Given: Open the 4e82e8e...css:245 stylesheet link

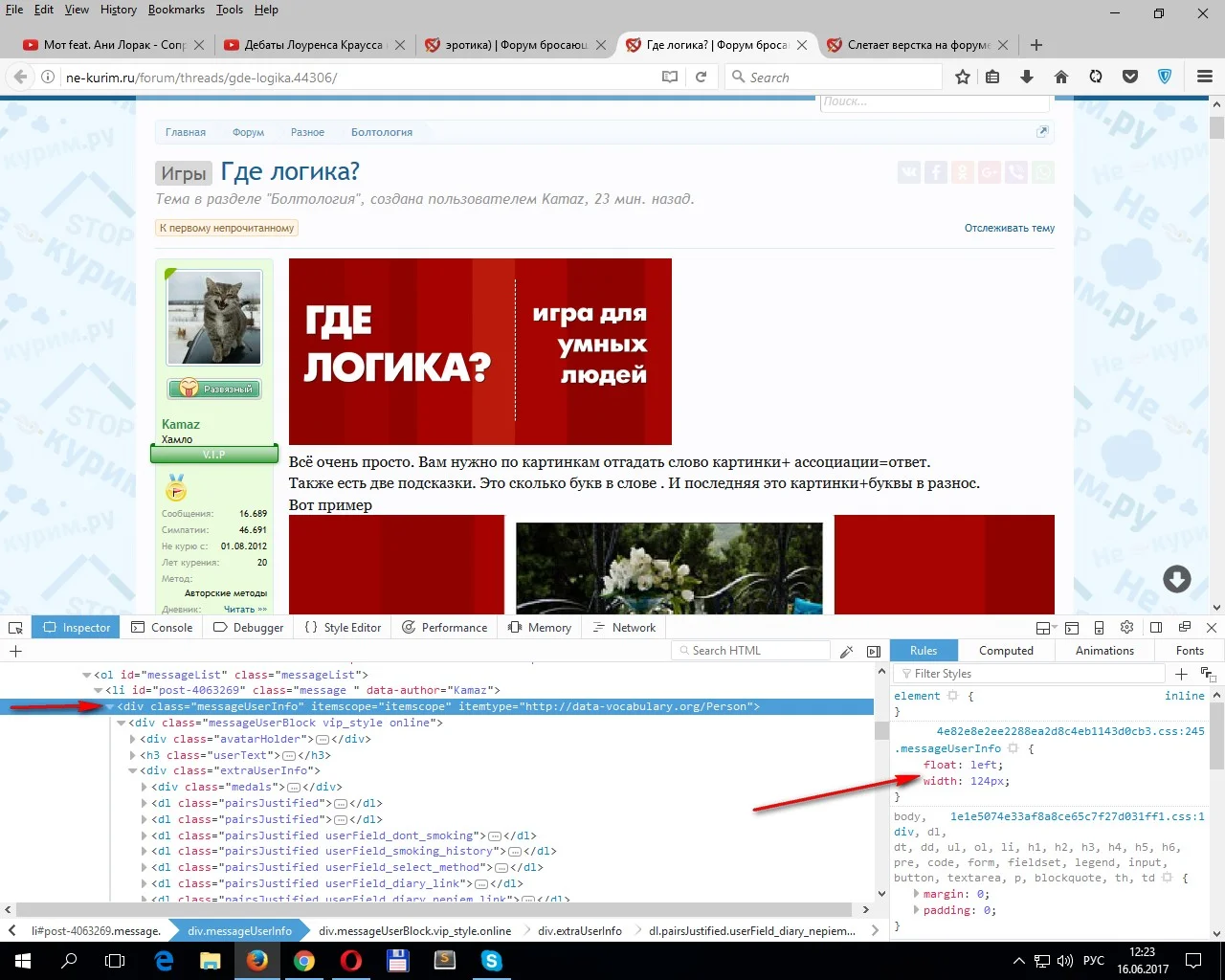Looking at the screenshot, I should click(x=1071, y=731).
